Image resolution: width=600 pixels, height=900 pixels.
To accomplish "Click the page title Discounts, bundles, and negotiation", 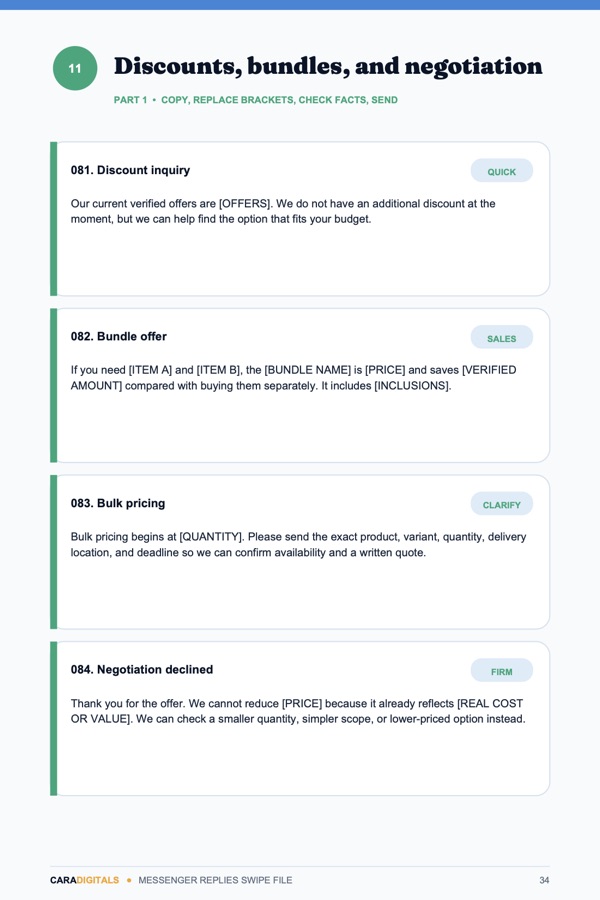I will tap(328, 67).
